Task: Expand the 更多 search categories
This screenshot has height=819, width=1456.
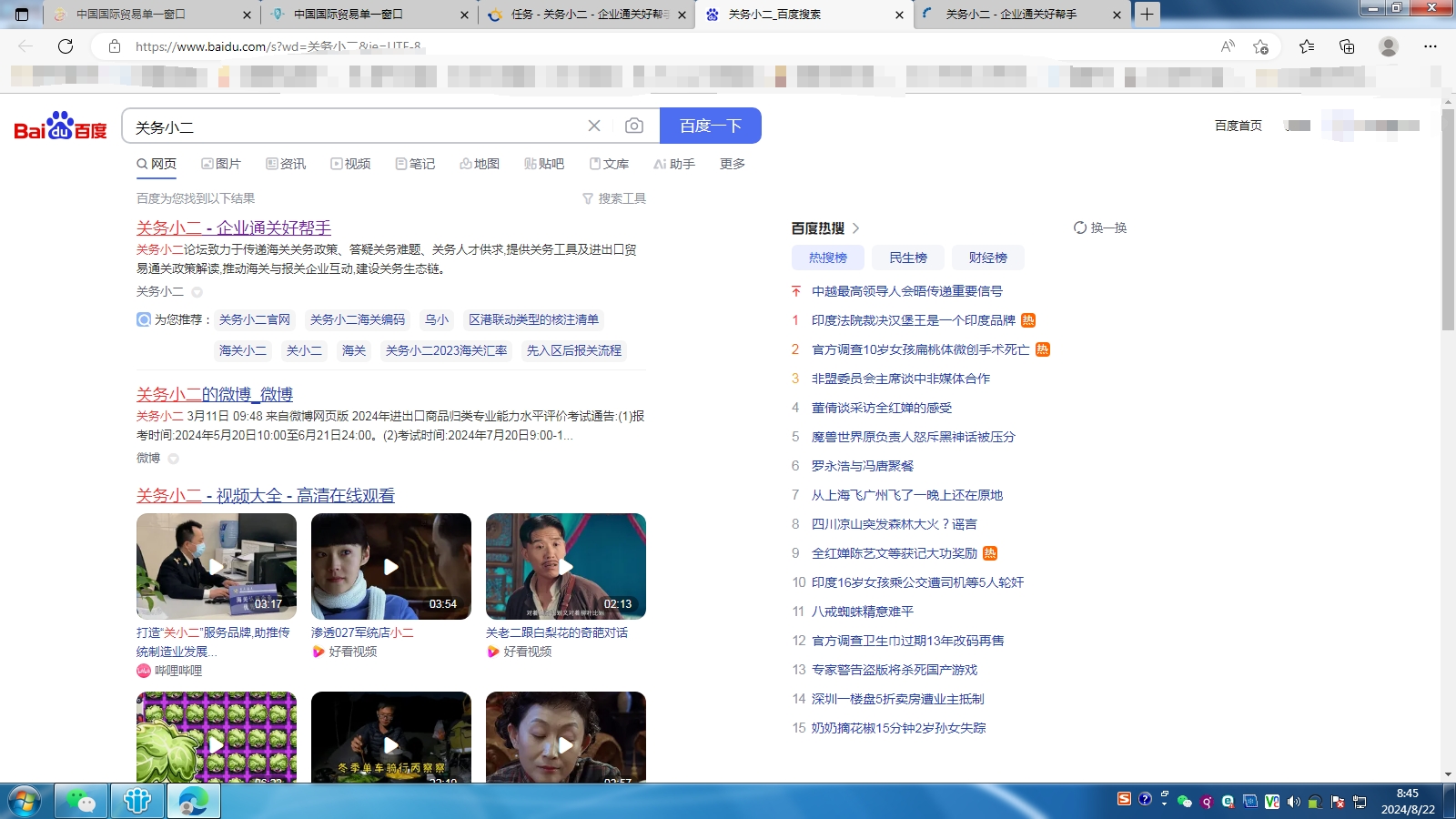Action: (733, 164)
